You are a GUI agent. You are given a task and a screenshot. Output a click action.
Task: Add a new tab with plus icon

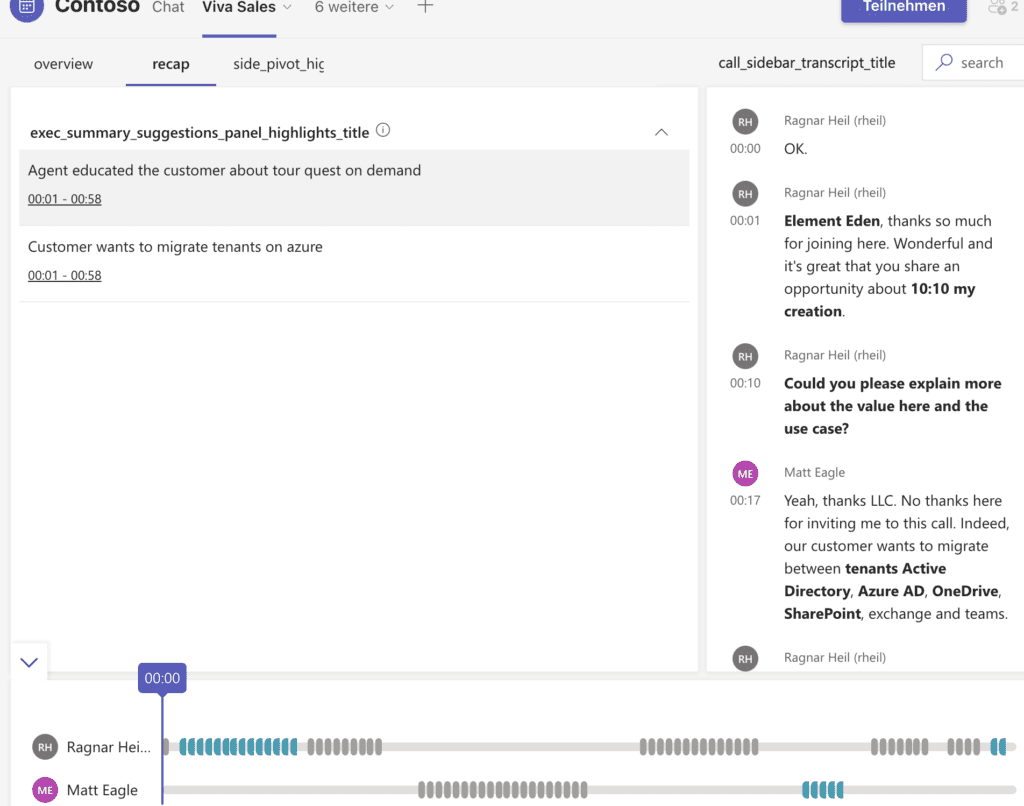coord(425,7)
